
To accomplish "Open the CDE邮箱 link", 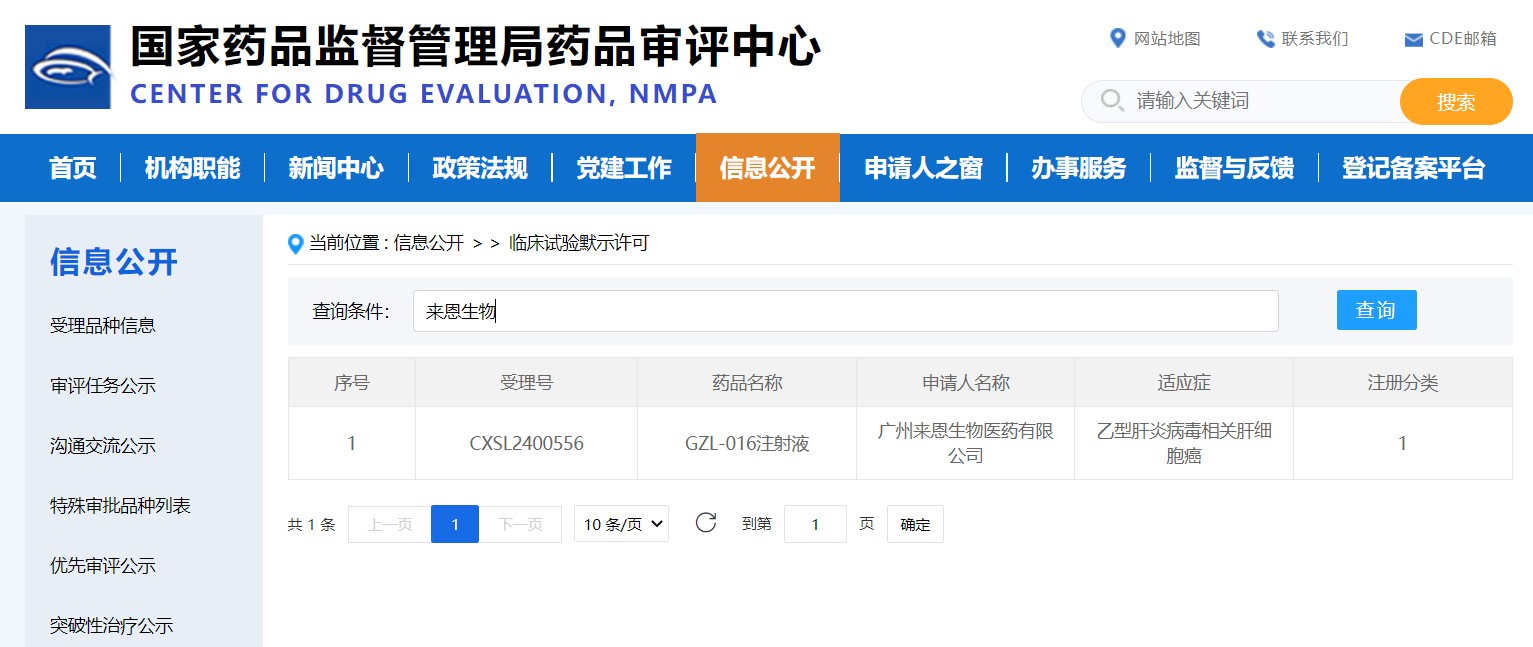I will click(x=1463, y=39).
